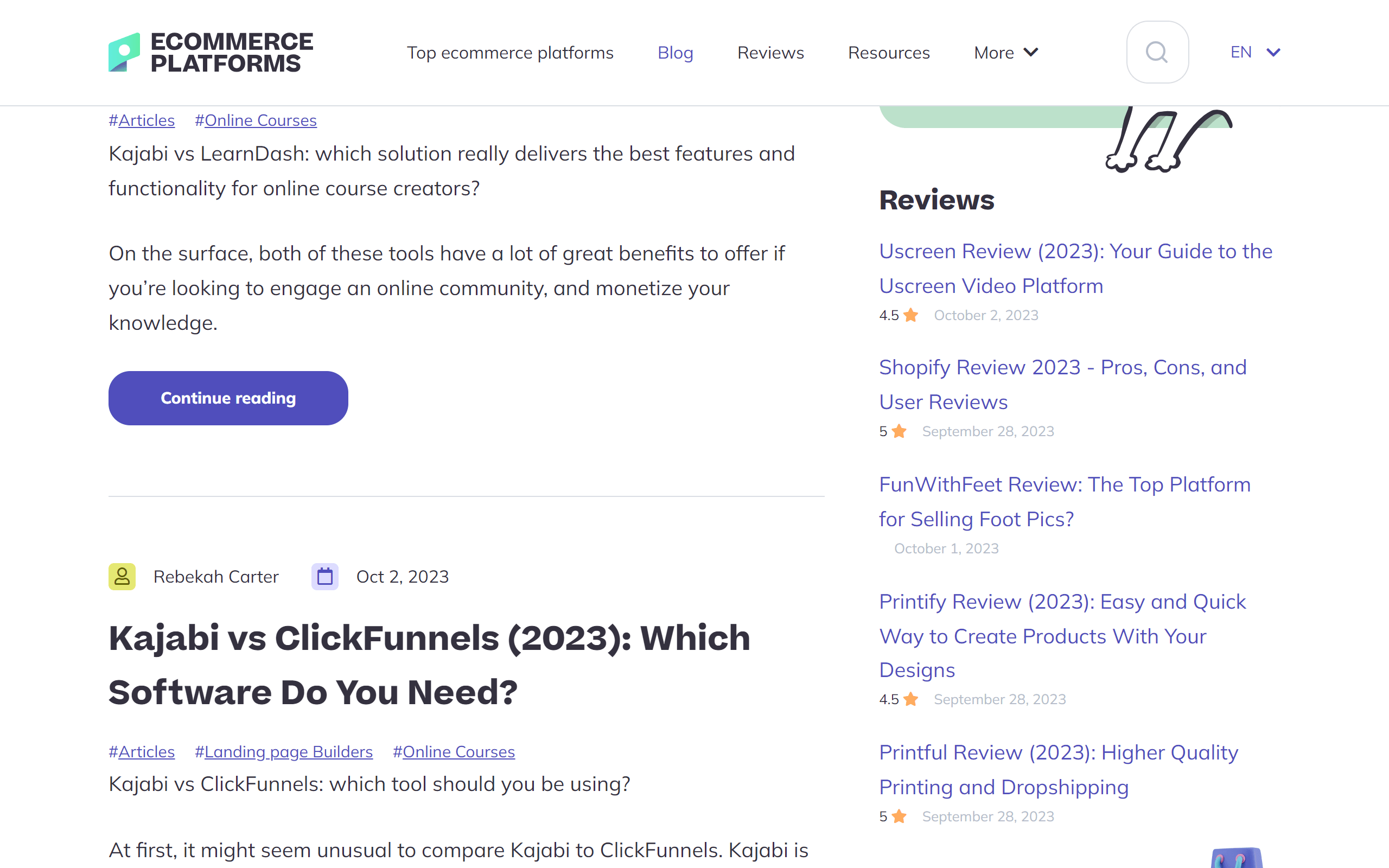Click the Ecommerce Platforms logo
Image resolution: width=1389 pixels, height=868 pixels.
pos(211,52)
